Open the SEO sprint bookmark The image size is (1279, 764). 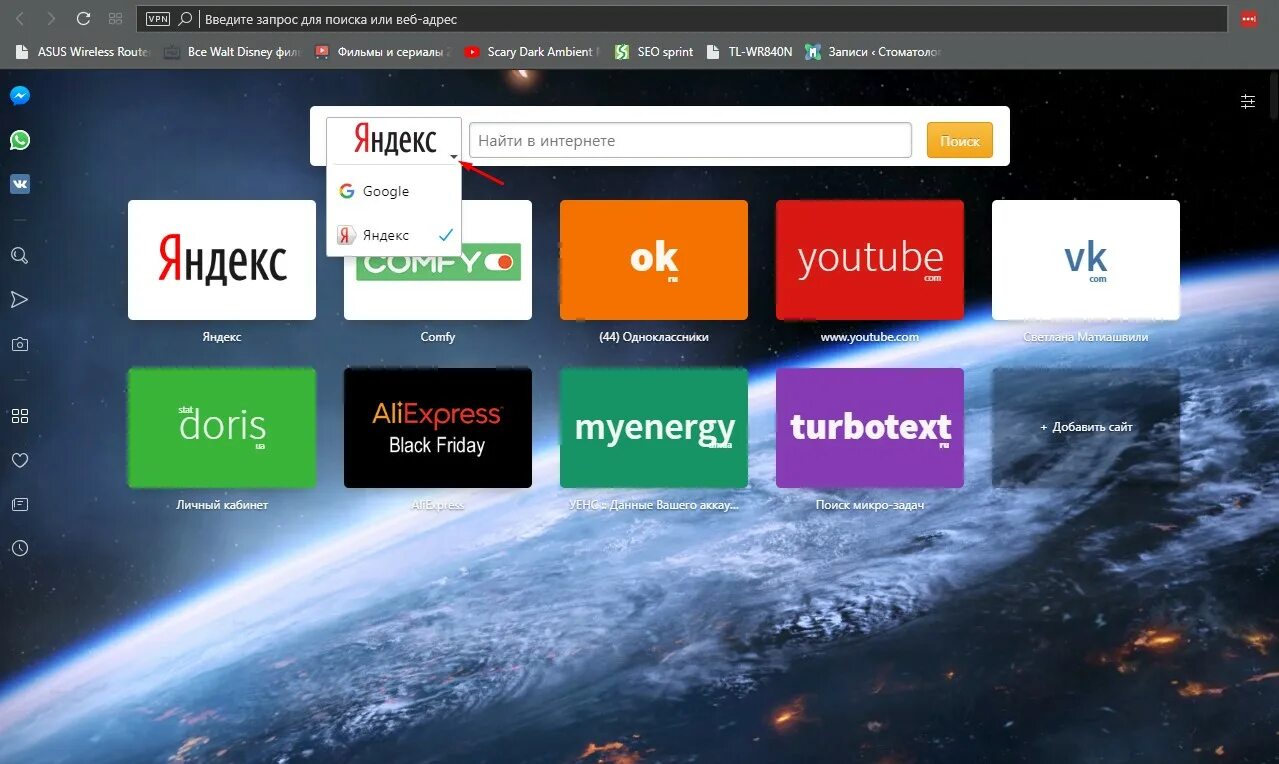[654, 52]
